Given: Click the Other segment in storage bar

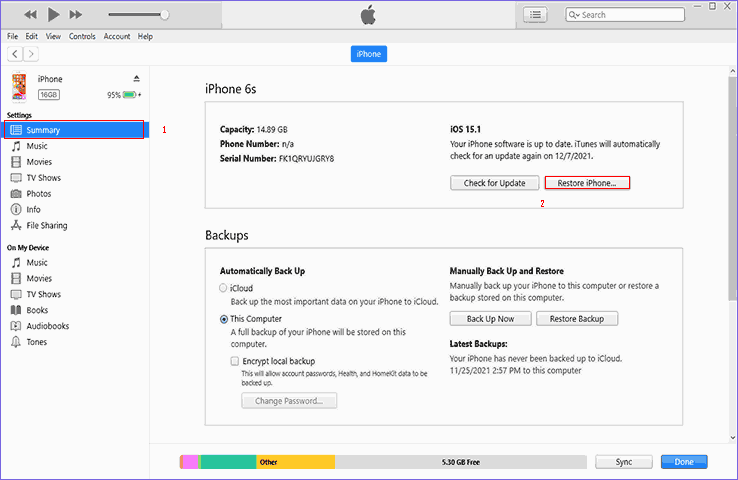Looking at the screenshot, I should 296,462.
